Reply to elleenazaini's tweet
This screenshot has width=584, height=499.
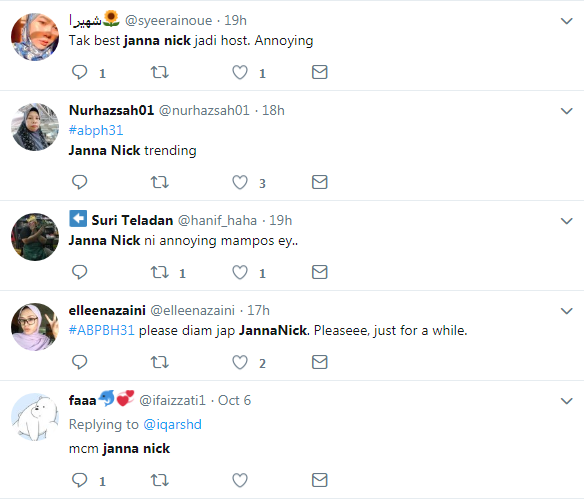[79, 362]
